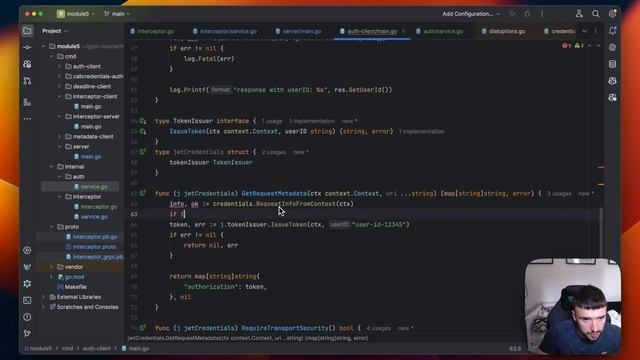Select service.go under the auth folder
The height and width of the screenshot is (360, 640).
(x=94, y=187)
